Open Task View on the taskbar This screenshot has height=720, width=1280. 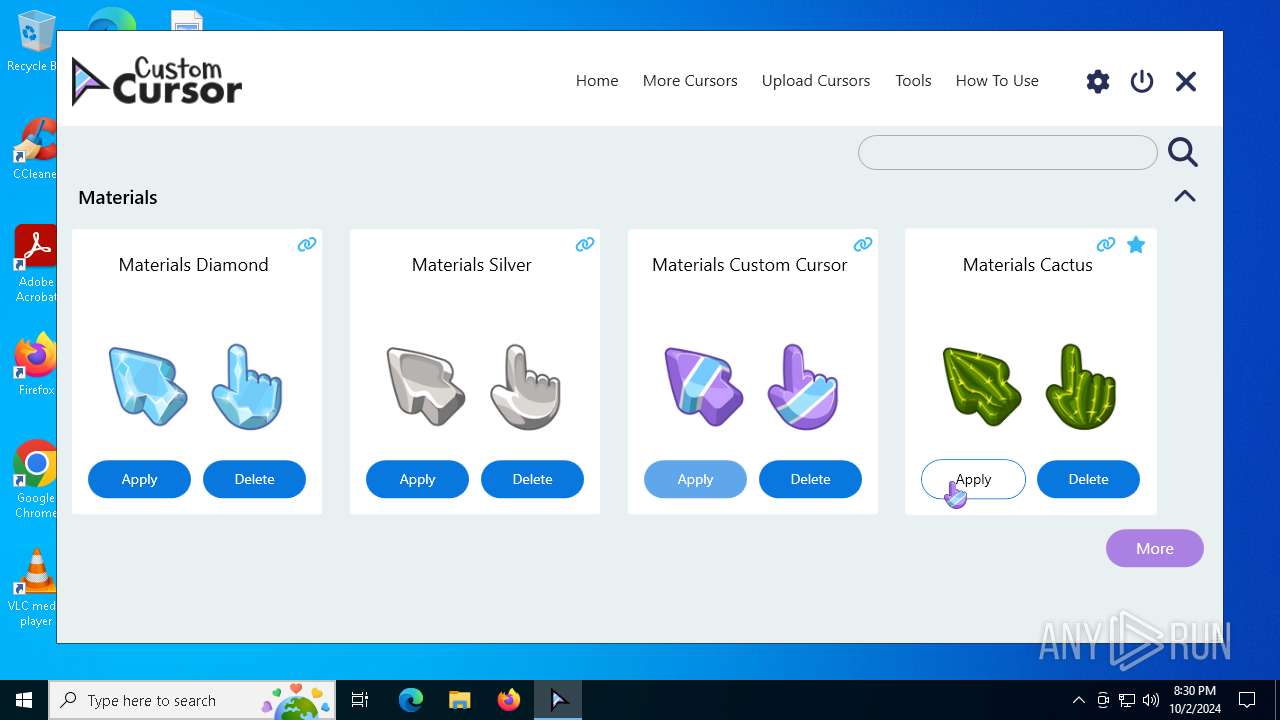click(x=360, y=700)
